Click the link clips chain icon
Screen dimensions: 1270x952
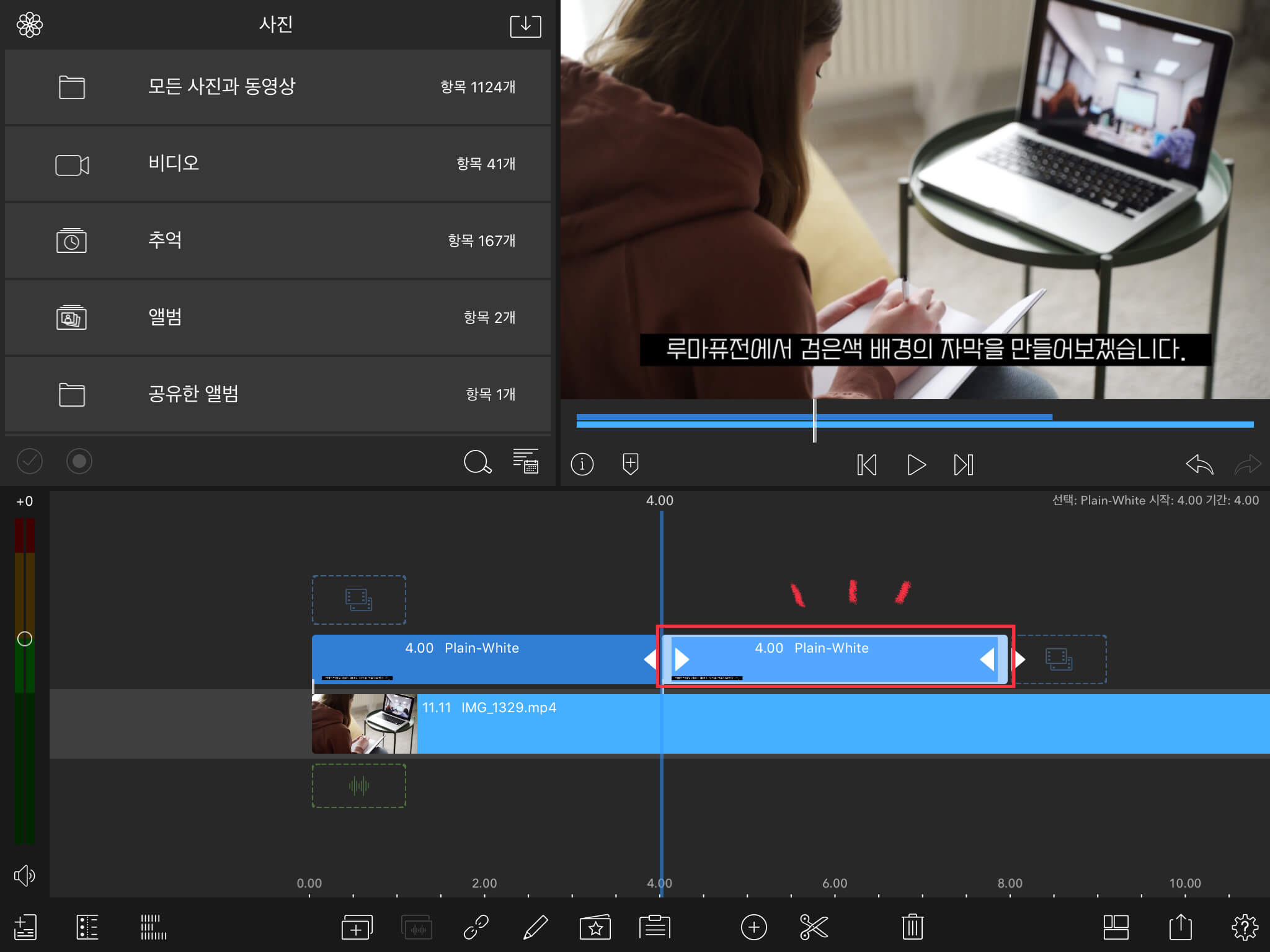(x=476, y=927)
